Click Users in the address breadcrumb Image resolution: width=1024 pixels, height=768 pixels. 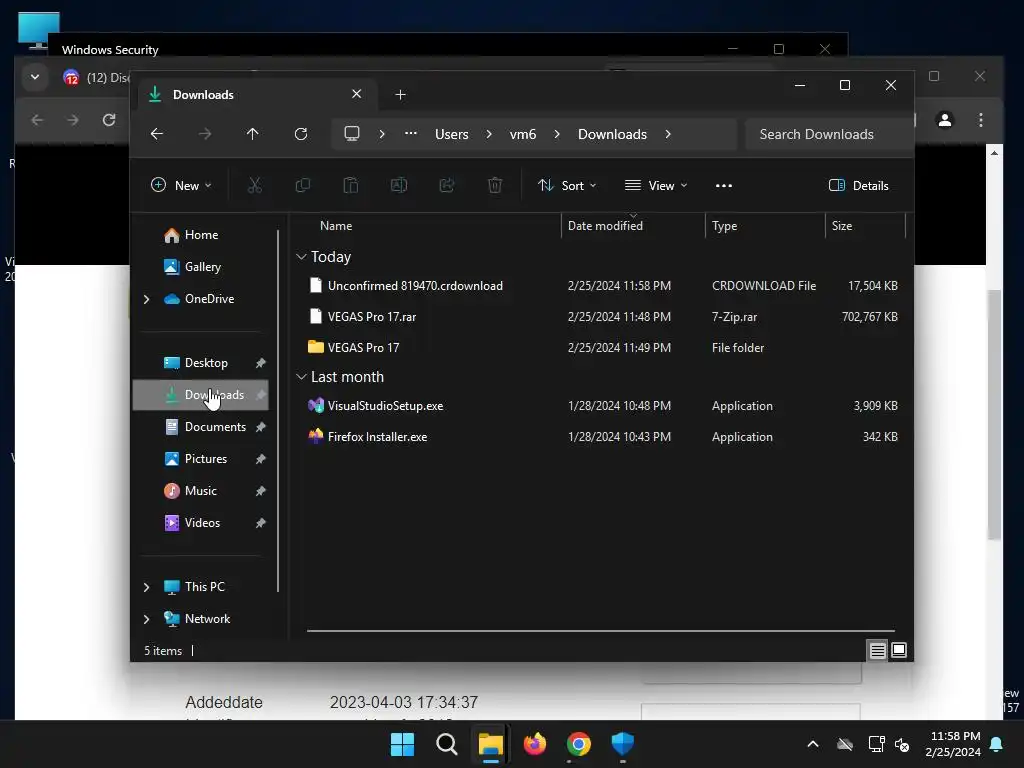(x=452, y=134)
